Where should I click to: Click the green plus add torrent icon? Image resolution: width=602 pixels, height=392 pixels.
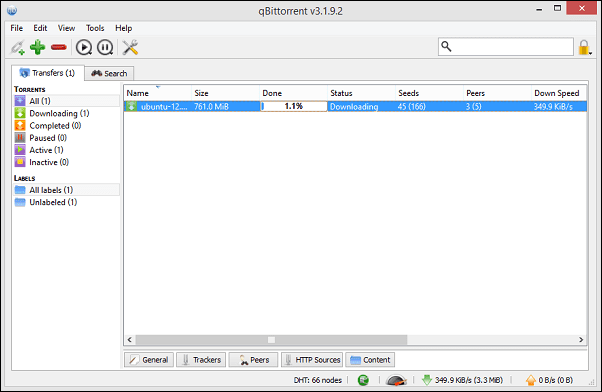[x=38, y=47]
